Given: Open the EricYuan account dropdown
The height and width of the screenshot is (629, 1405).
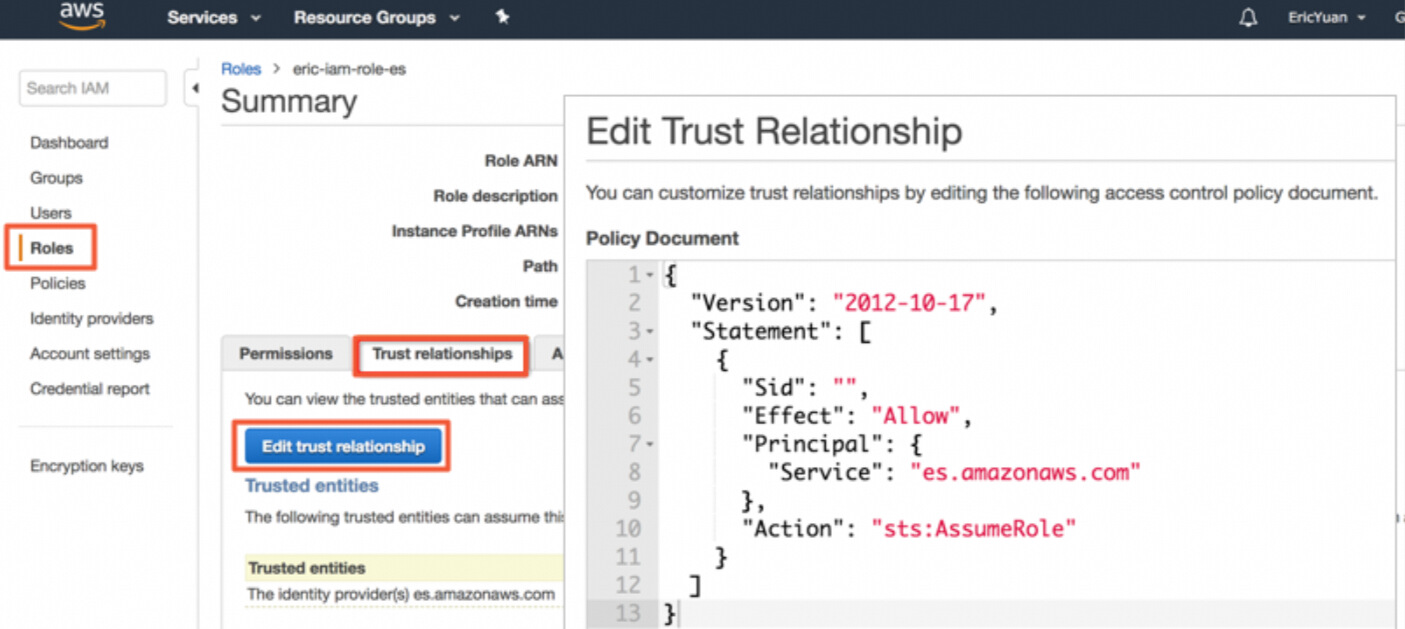Looking at the screenshot, I should point(1325,18).
